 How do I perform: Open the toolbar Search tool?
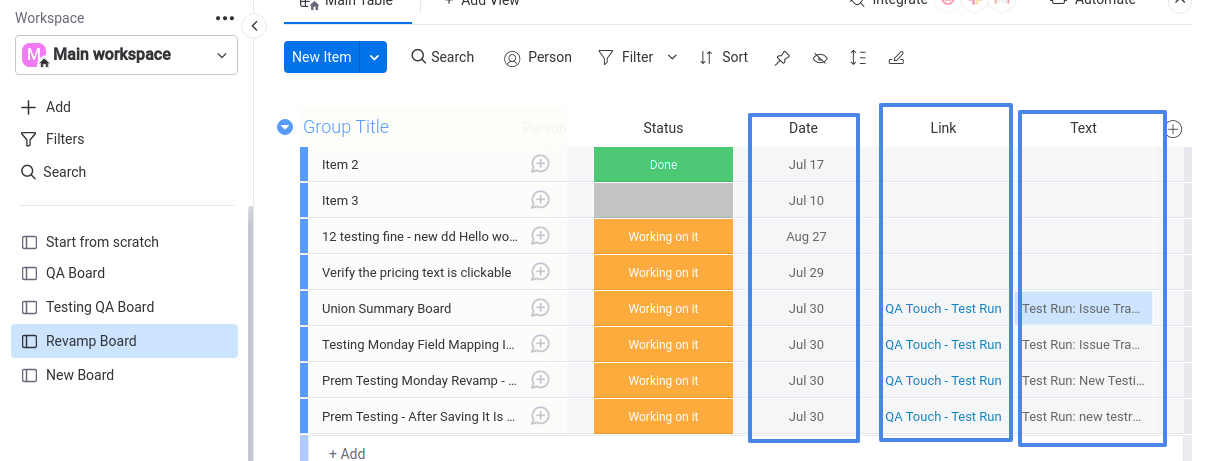click(x=443, y=57)
